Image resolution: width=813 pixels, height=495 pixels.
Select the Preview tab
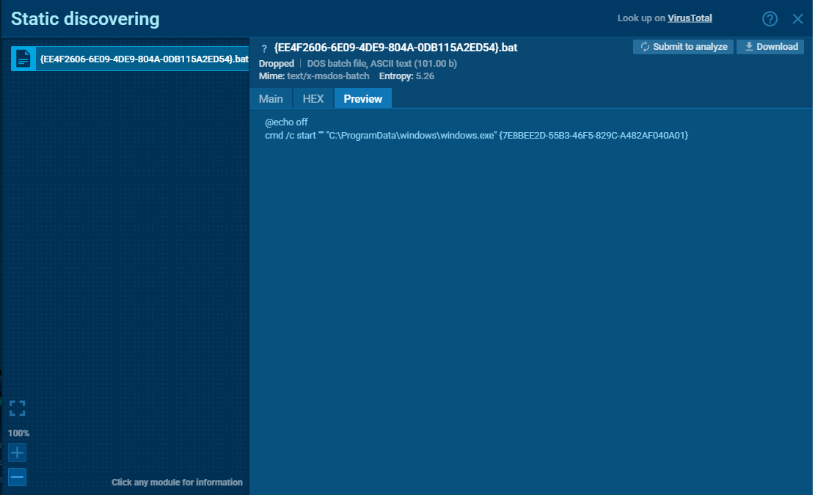pyautogui.click(x=363, y=98)
